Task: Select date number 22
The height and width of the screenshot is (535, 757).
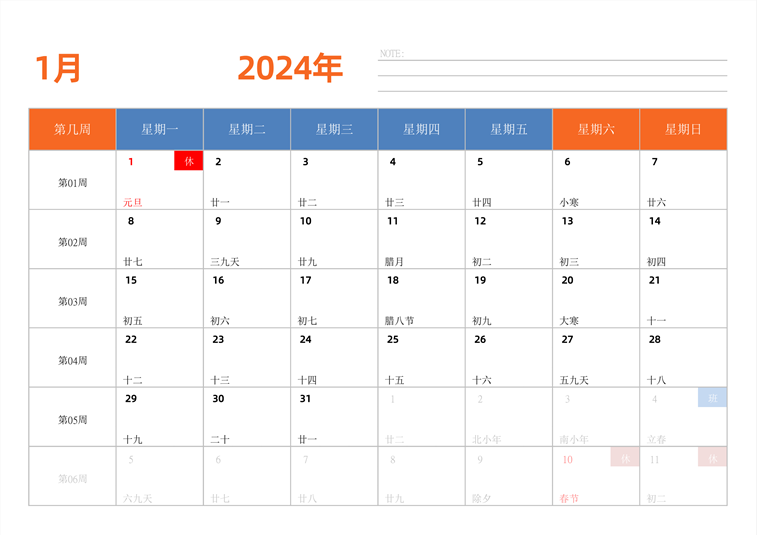Action: pyautogui.click(x=131, y=340)
